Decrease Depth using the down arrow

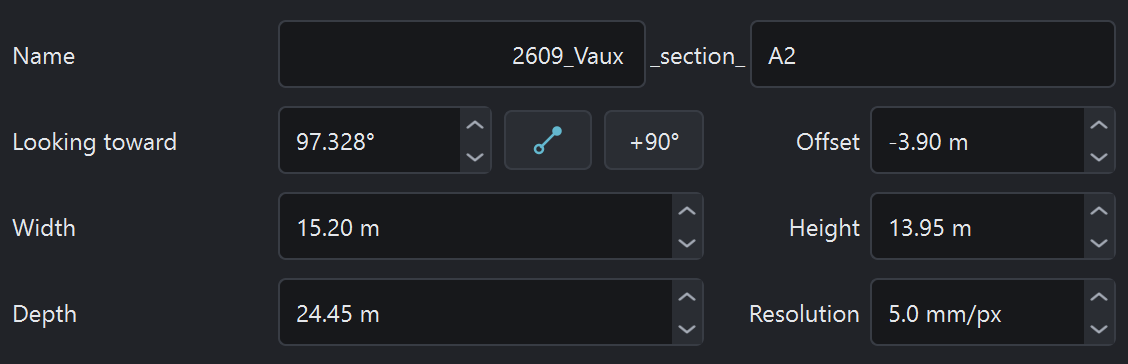[687, 329]
